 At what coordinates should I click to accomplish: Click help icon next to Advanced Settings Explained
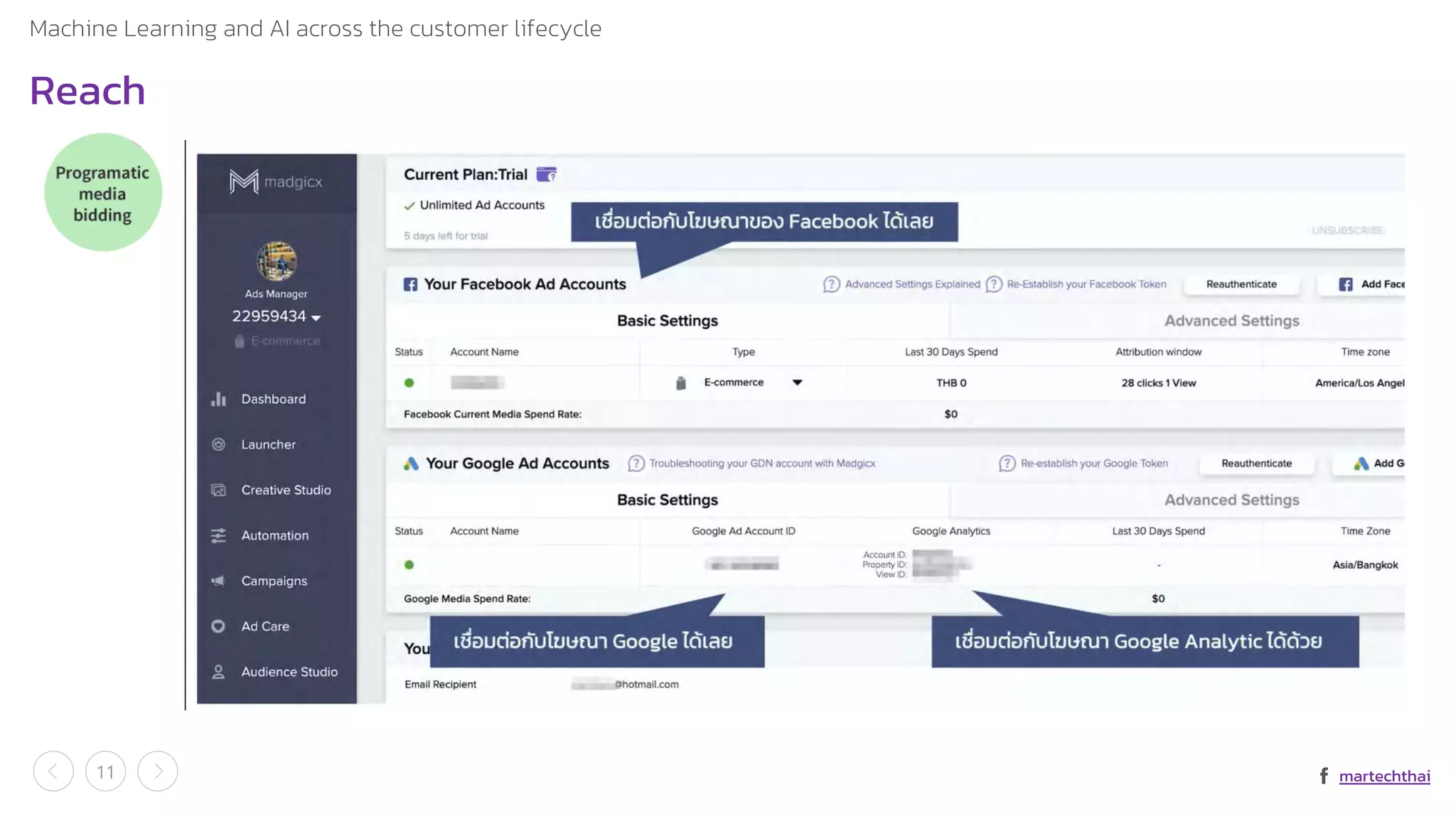tap(831, 284)
